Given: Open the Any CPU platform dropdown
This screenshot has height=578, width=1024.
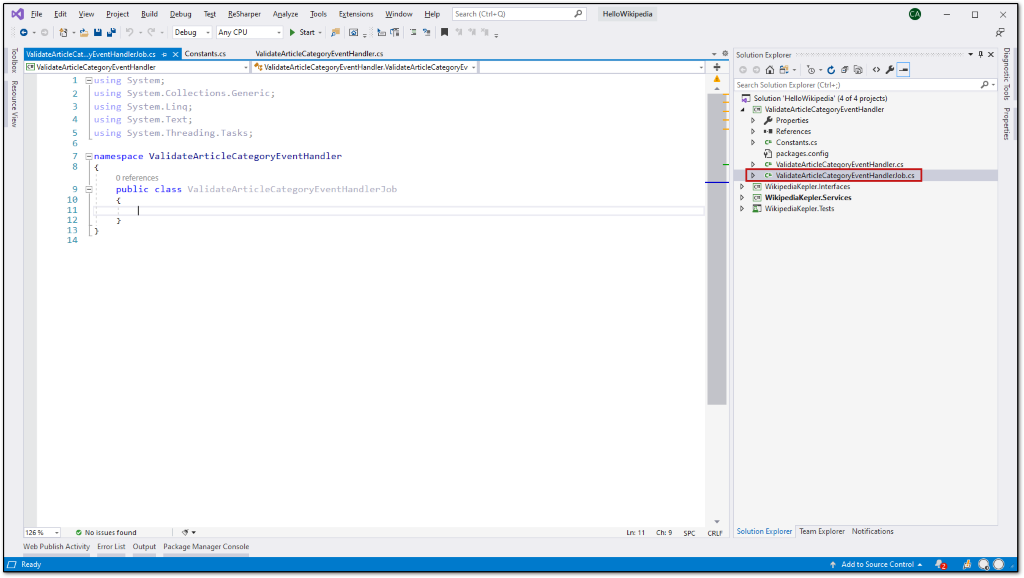Looking at the screenshot, I should 249,32.
